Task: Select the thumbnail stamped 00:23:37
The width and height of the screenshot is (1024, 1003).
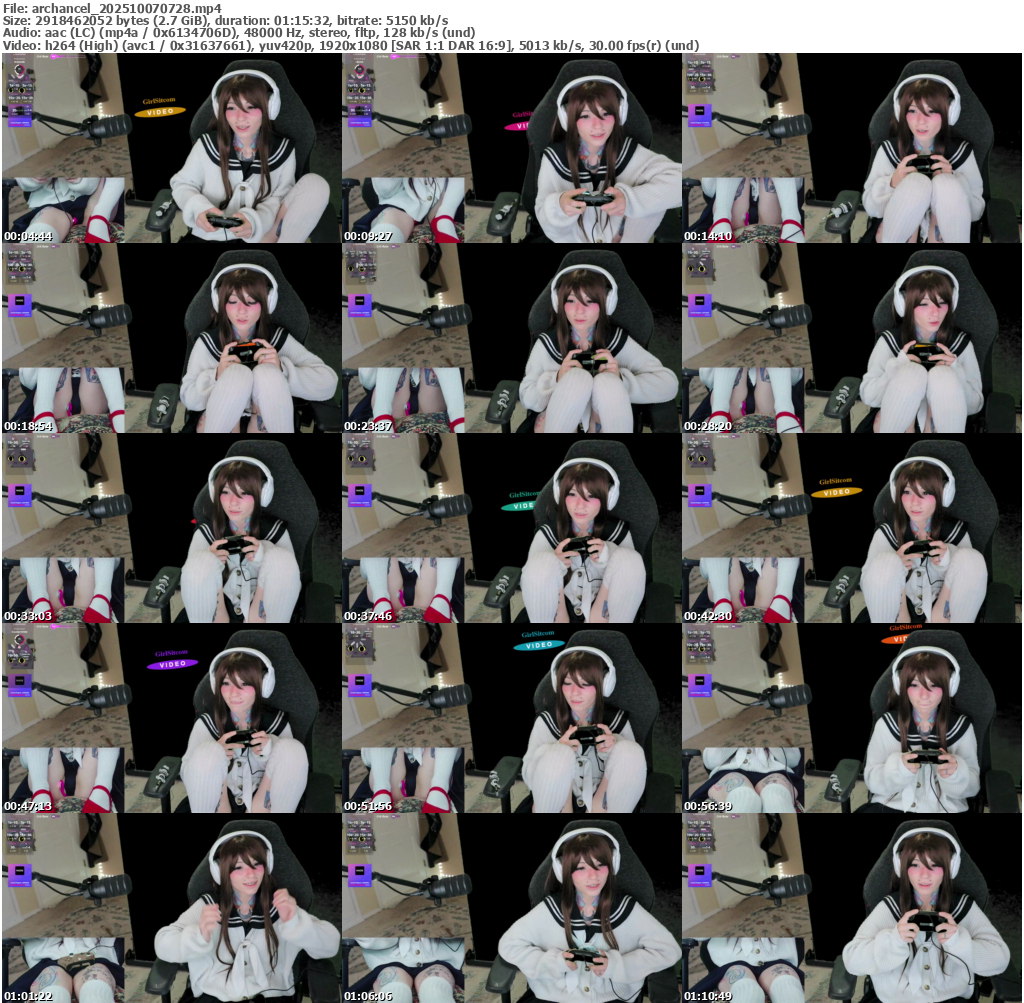Action: (511, 338)
